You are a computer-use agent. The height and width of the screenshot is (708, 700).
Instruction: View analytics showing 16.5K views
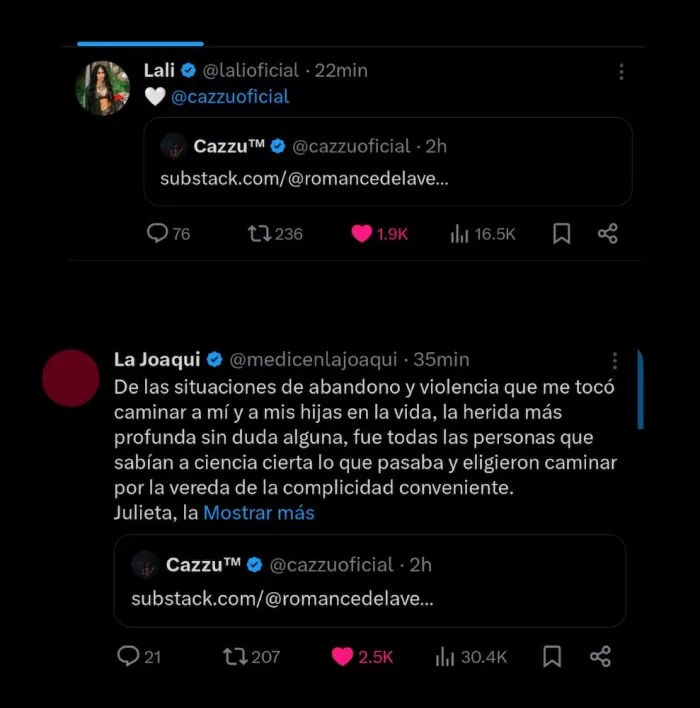click(x=460, y=234)
